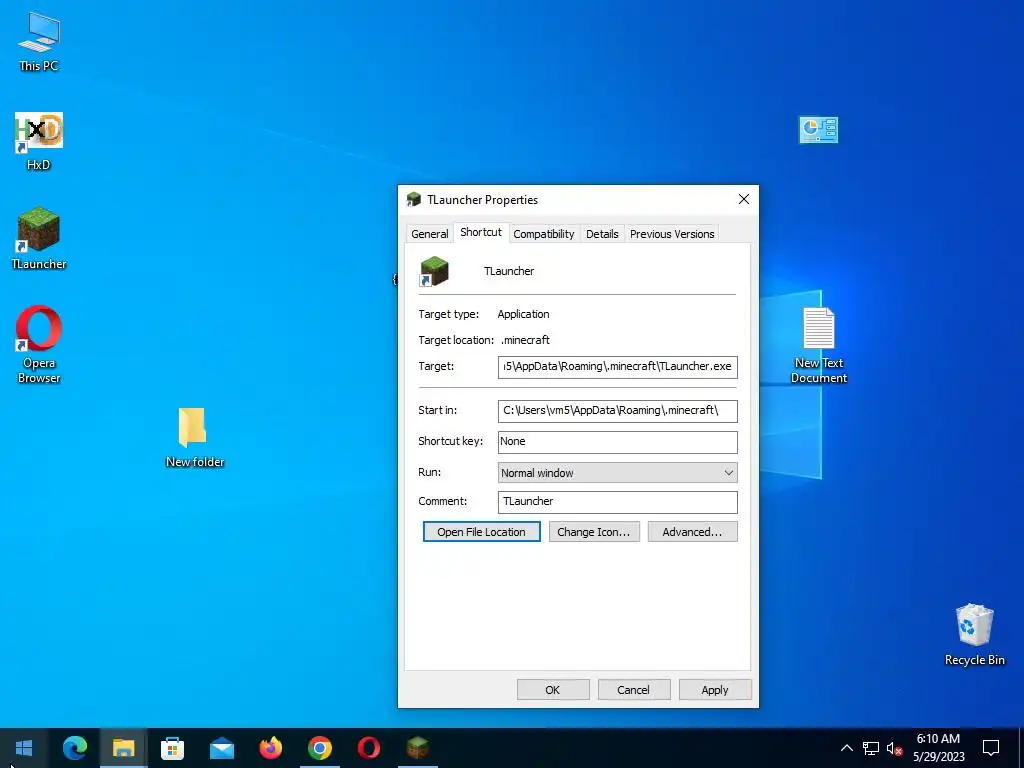Click the ".minecraft" target location text
Image resolution: width=1024 pixels, height=768 pixels.
pos(525,340)
